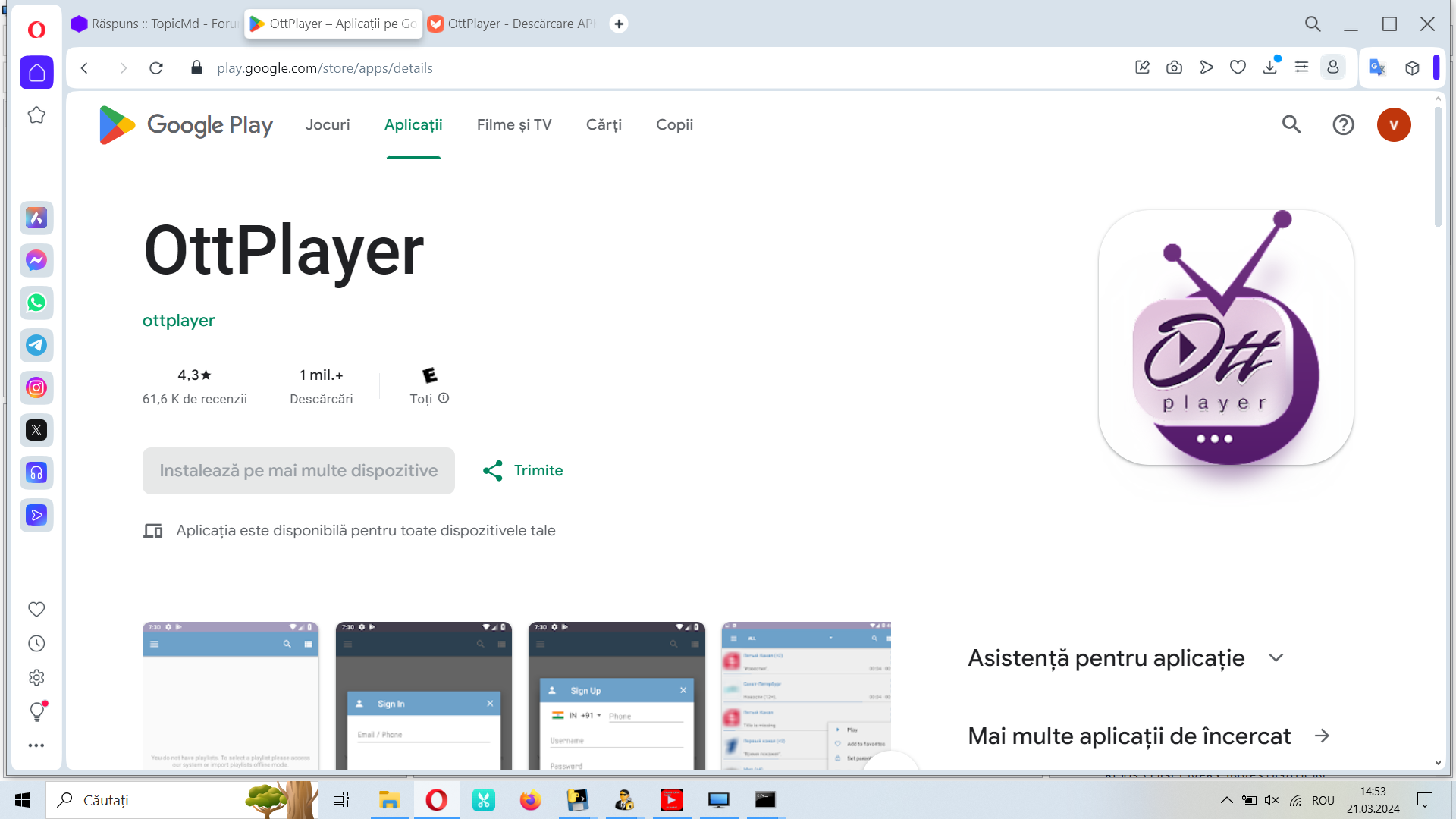Switch to Răspuns TopicMd Forum tab
The width and height of the screenshot is (1456, 819).
(x=155, y=24)
